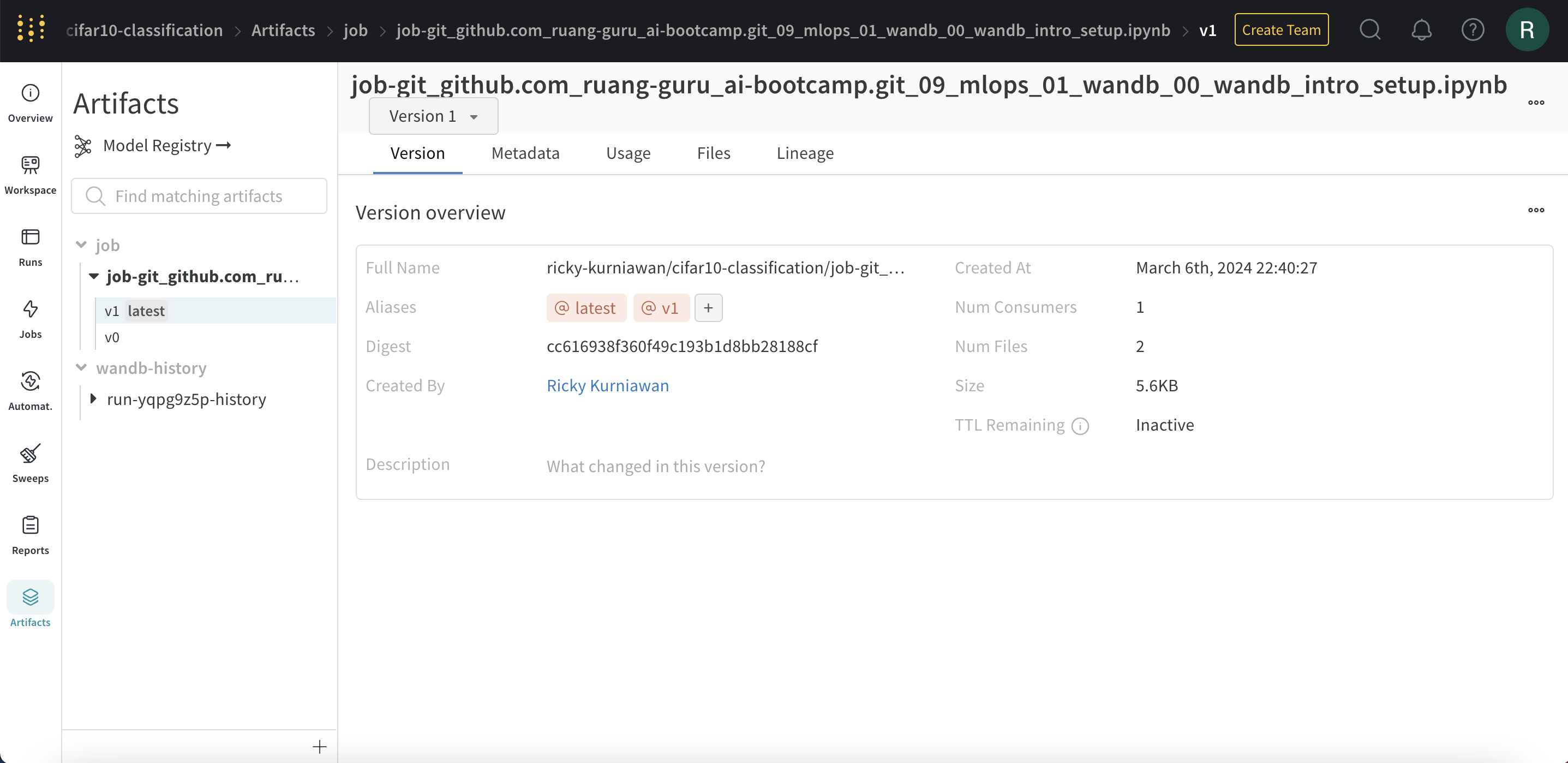
Task: Open Ricky Kurniawan profile link
Action: (607, 385)
